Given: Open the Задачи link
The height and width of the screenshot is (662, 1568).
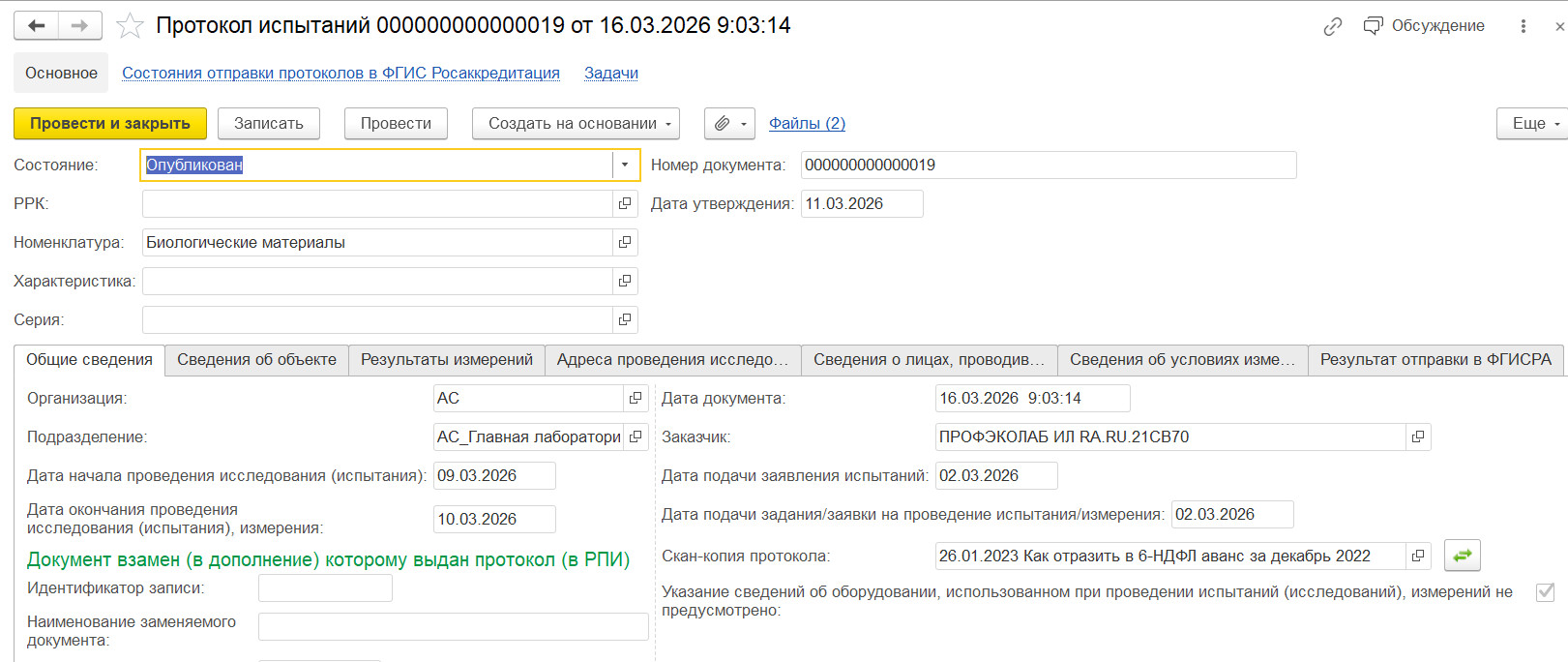Looking at the screenshot, I should click(x=611, y=74).
